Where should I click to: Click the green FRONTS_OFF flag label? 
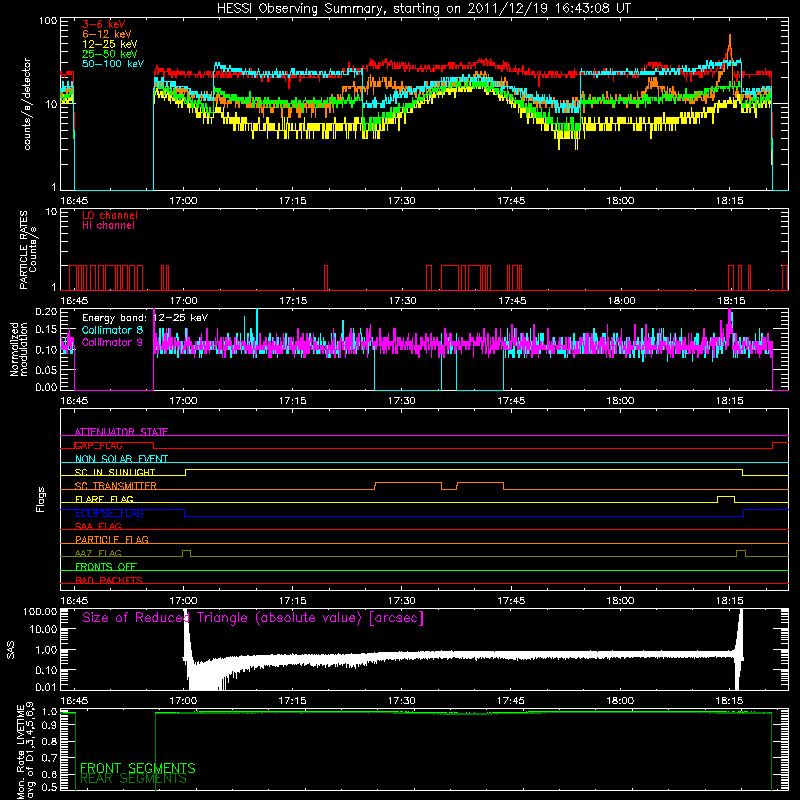click(x=106, y=566)
